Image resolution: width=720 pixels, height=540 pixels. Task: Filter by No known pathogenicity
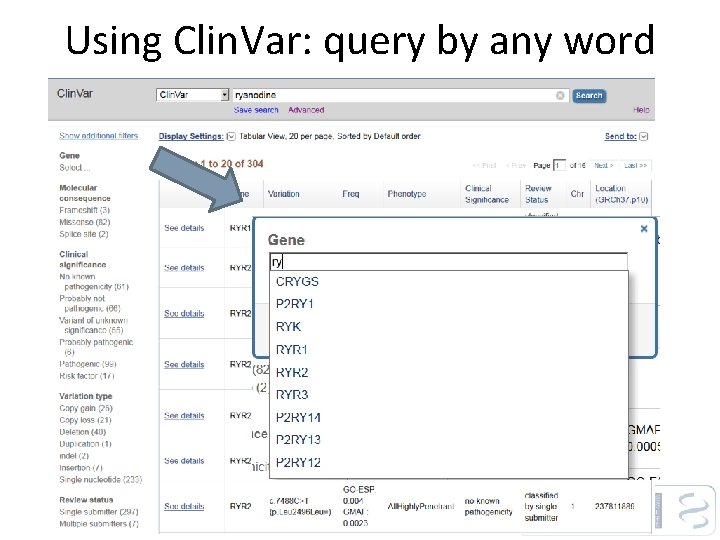(x=94, y=281)
